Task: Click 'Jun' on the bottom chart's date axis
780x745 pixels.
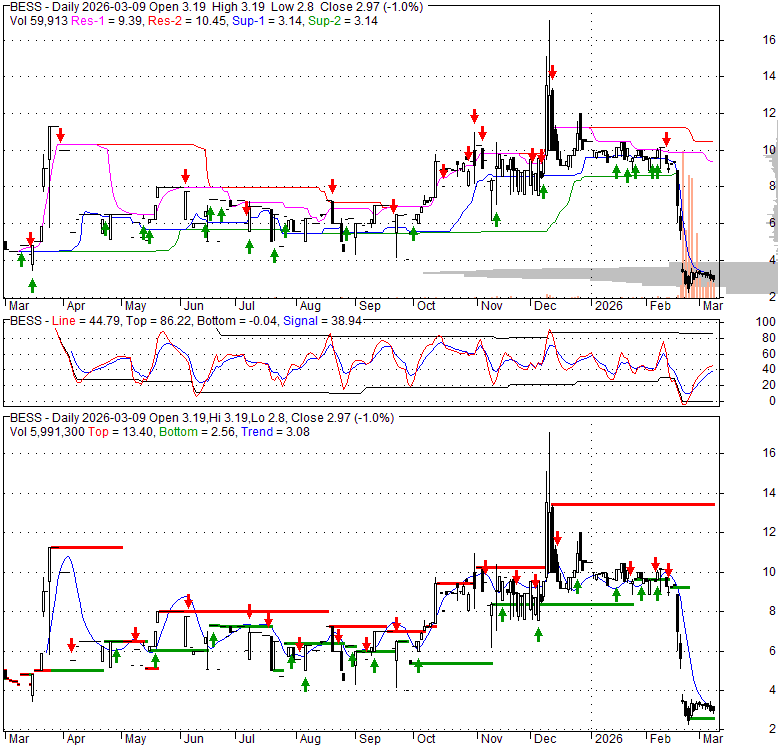Action: tap(194, 739)
